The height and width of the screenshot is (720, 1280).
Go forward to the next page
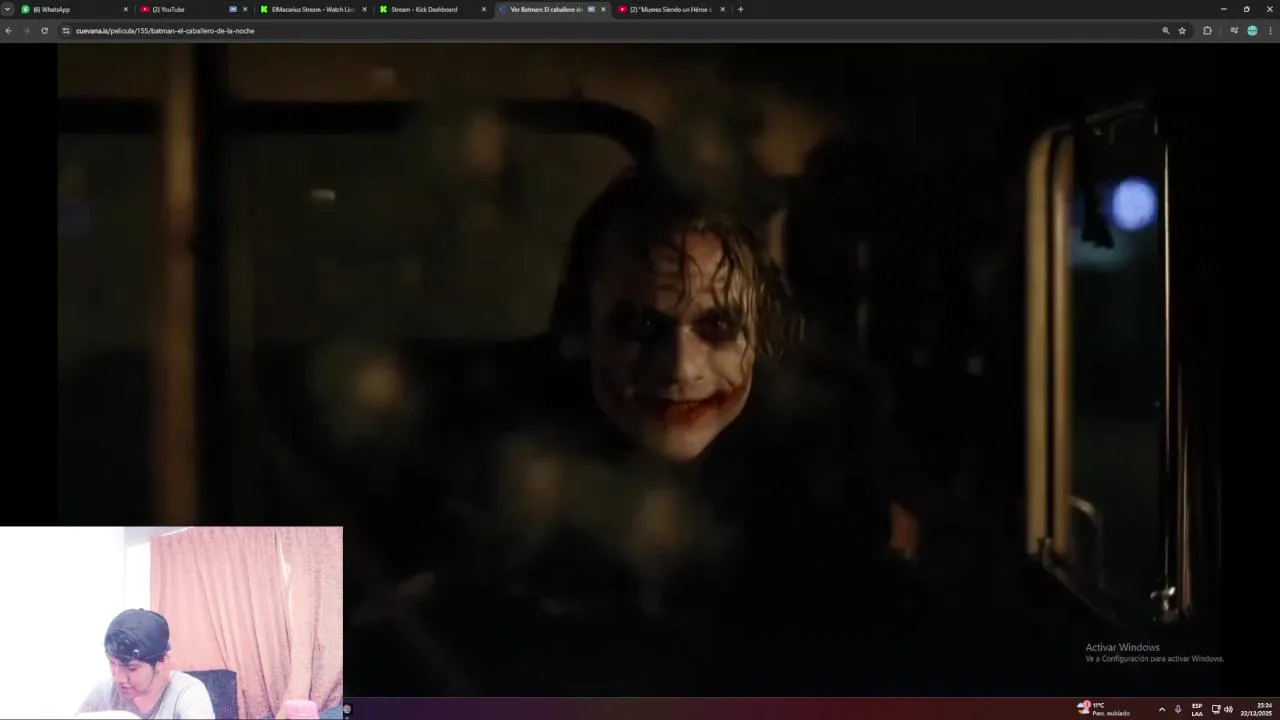click(26, 31)
